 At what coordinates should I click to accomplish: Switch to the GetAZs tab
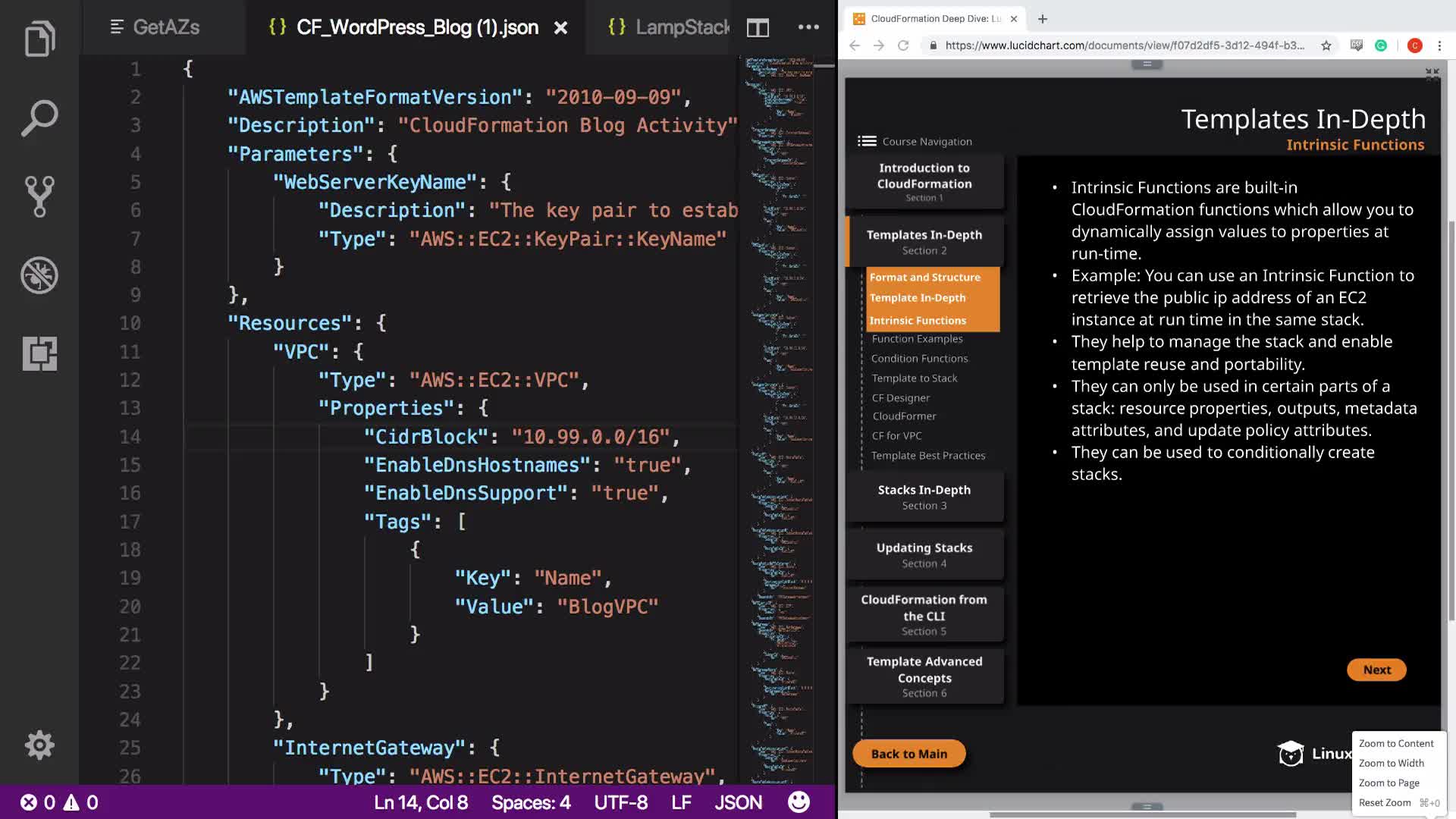[x=155, y=27]
